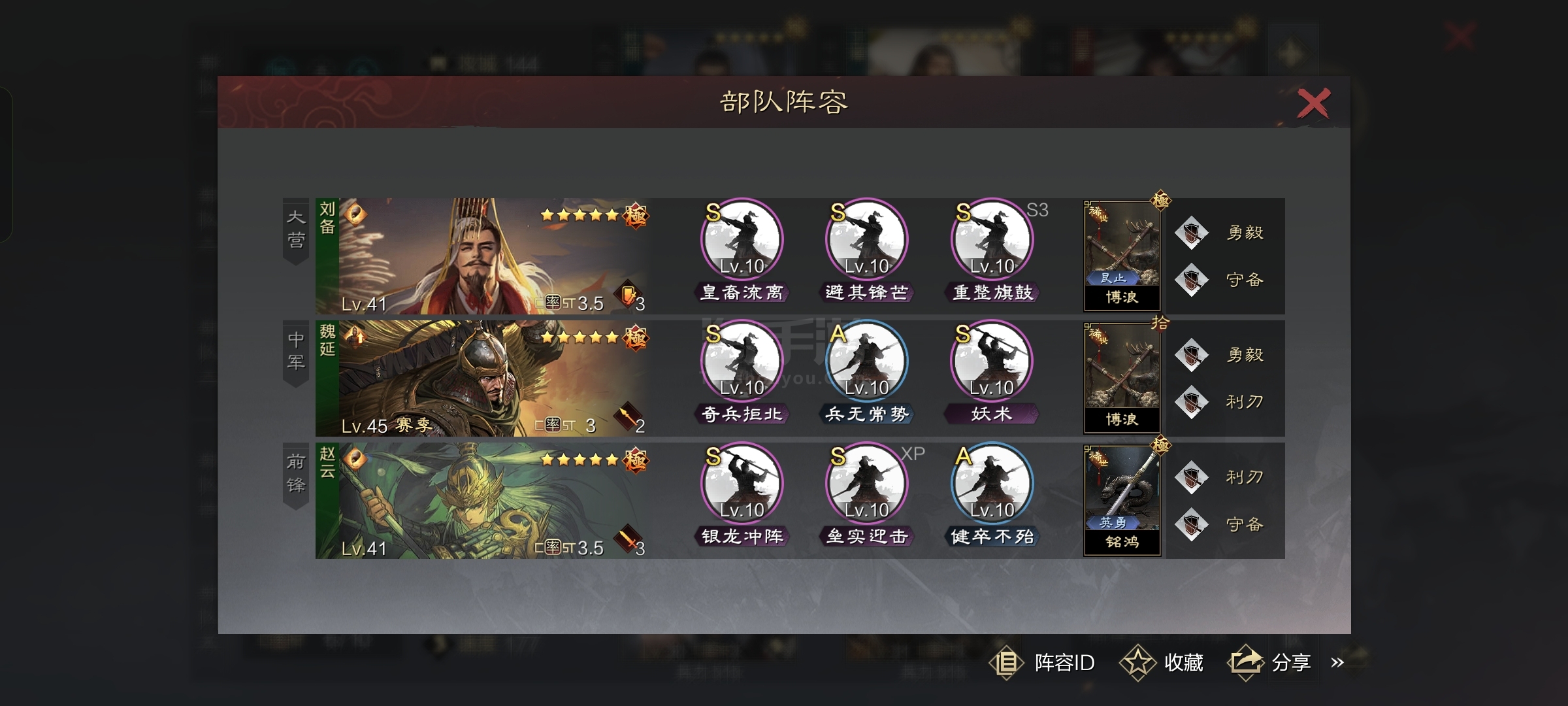Favorite this lineup with 收藏
This screenshot has height=706, width=1568.
pyautogui.click(x=1162, y=662)
